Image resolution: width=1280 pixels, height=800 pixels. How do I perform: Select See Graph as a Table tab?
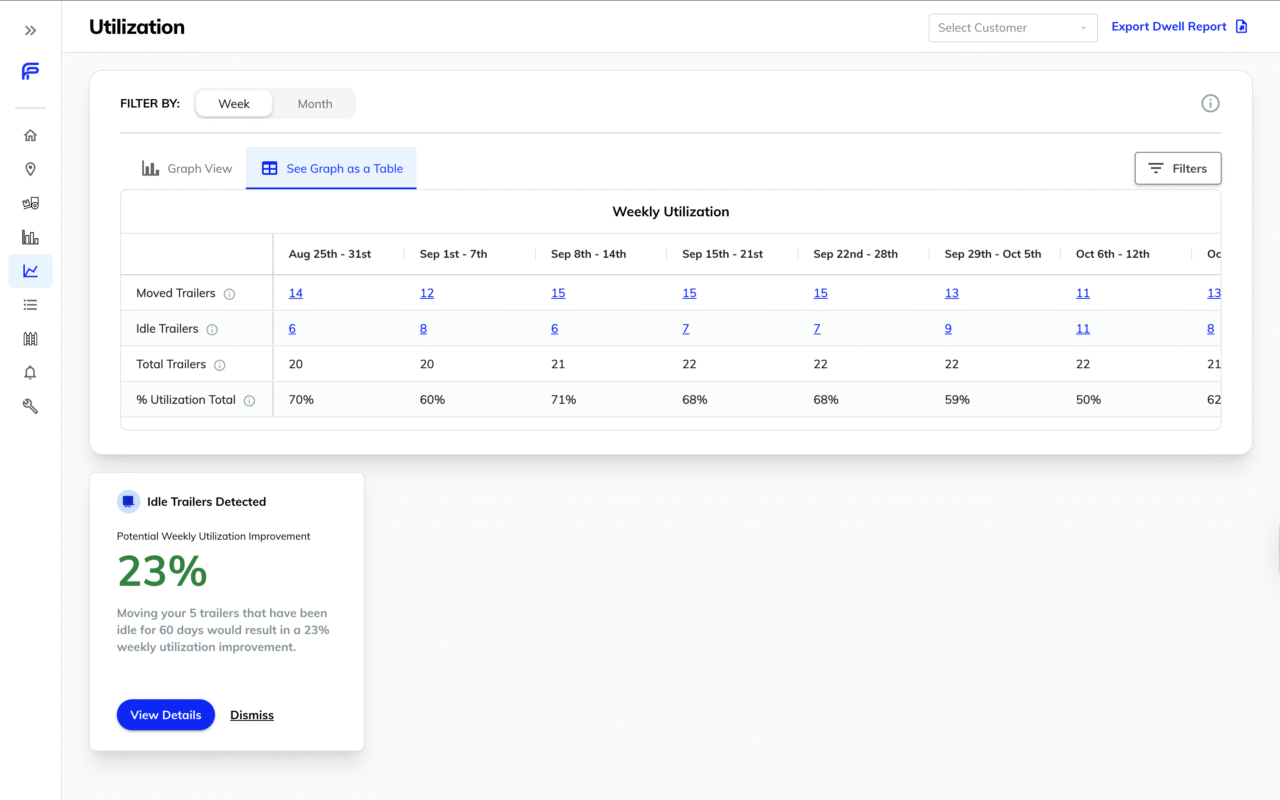[x=332, y=169]
